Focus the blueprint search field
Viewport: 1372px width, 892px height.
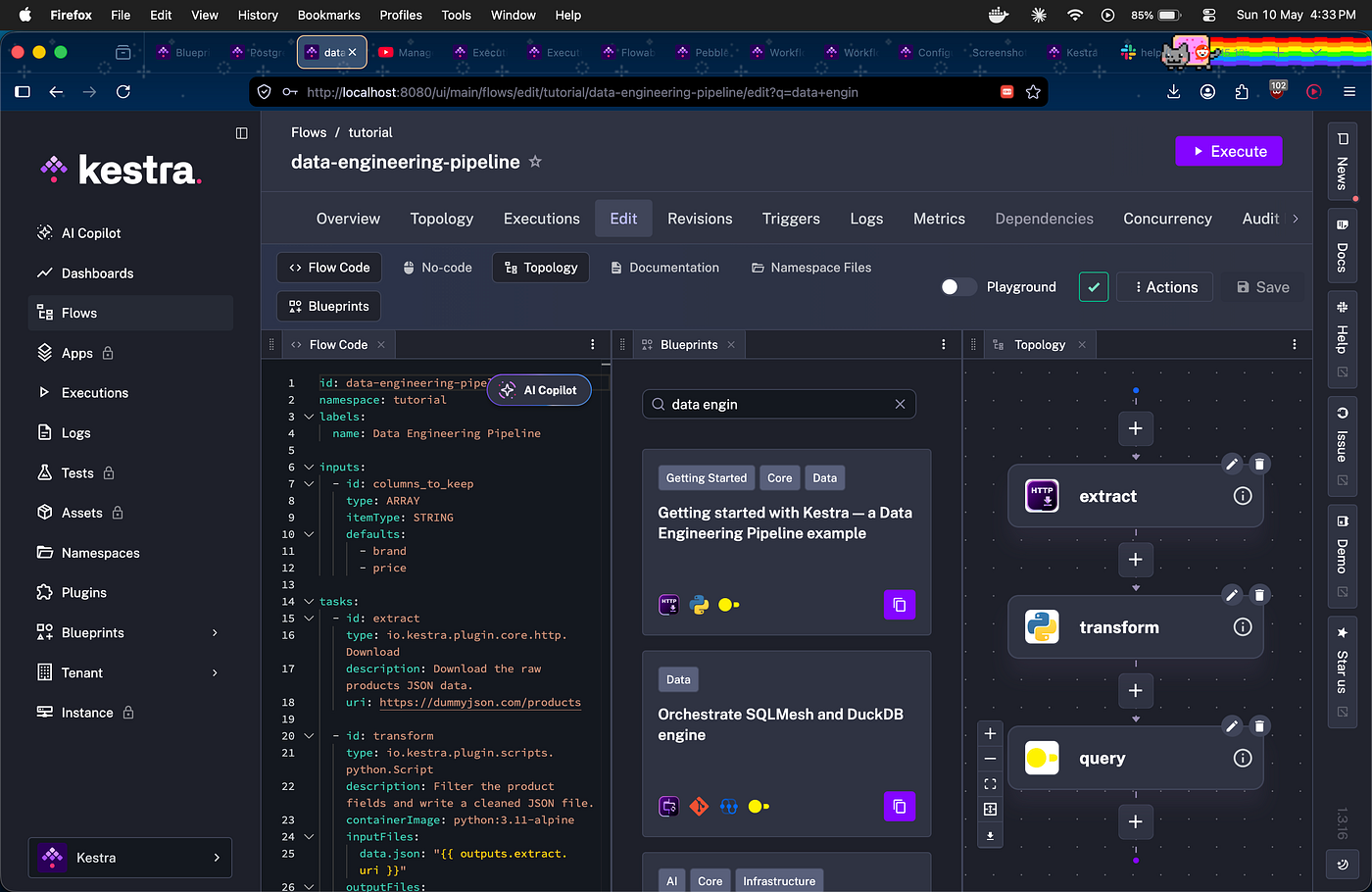[779, 404]
